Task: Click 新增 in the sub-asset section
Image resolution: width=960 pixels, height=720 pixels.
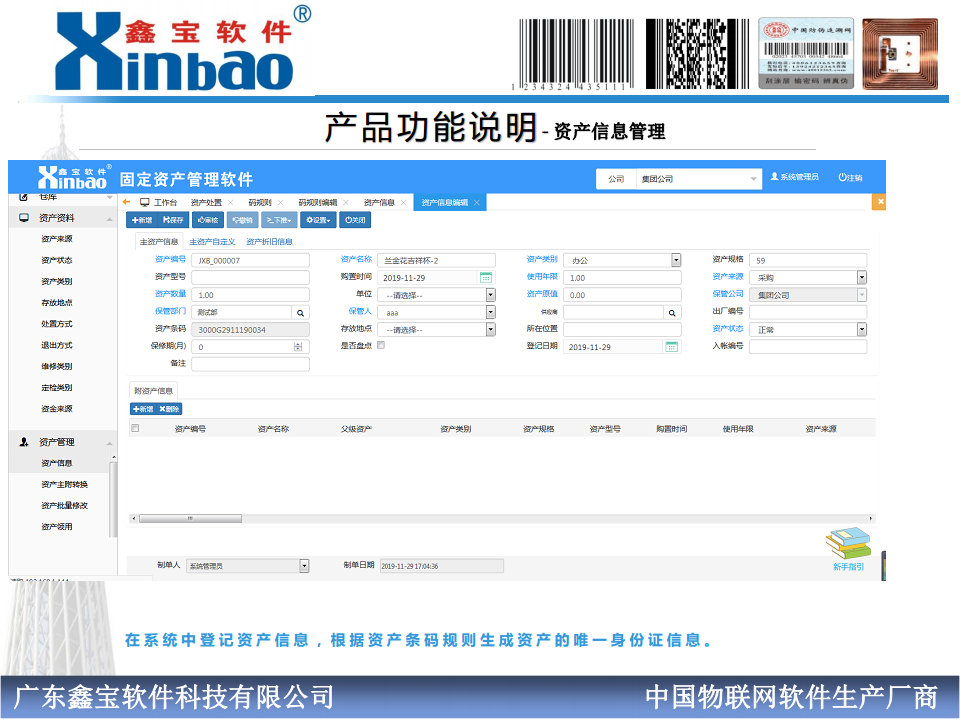Action: (143, 409)
